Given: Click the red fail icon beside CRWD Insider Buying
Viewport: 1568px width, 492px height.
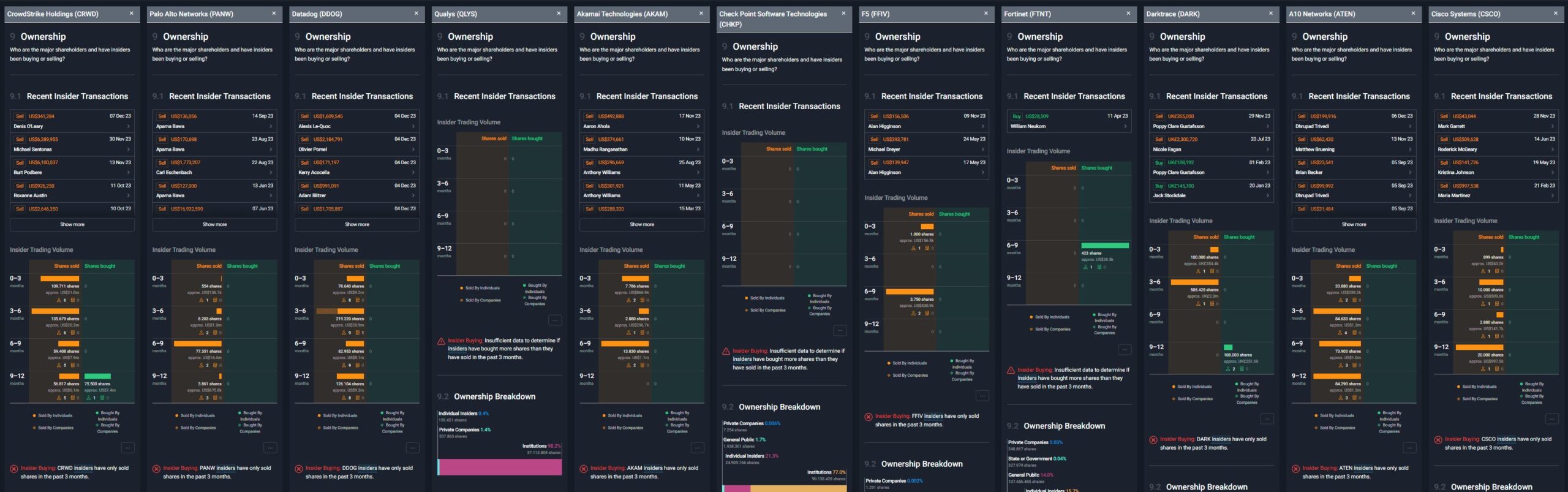Looking at the screenshot, I should (13, 469).
